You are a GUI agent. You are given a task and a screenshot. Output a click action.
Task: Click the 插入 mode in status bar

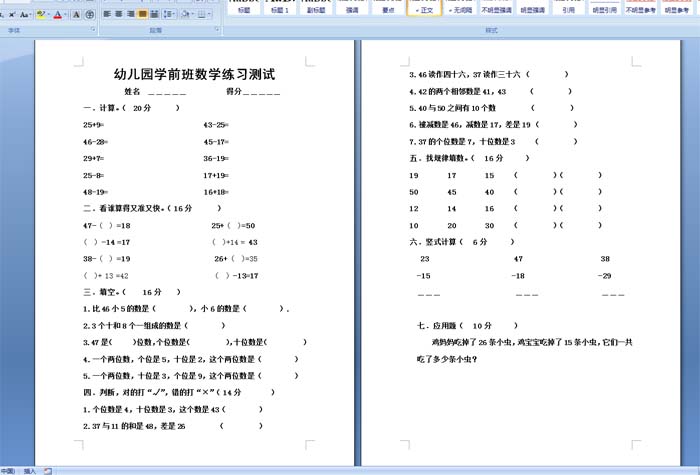(29, 471)
